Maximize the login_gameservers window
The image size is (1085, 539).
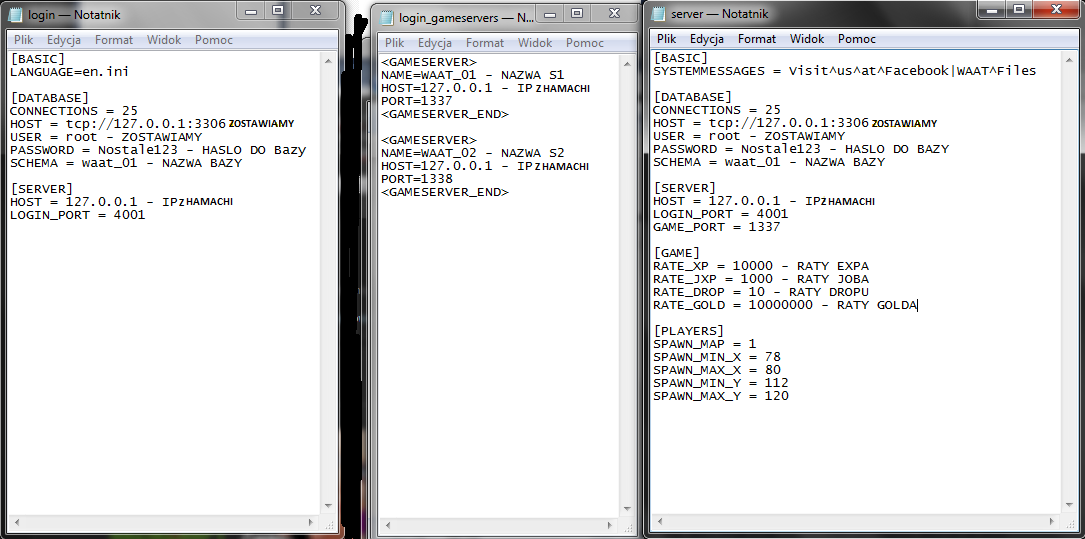576,13
